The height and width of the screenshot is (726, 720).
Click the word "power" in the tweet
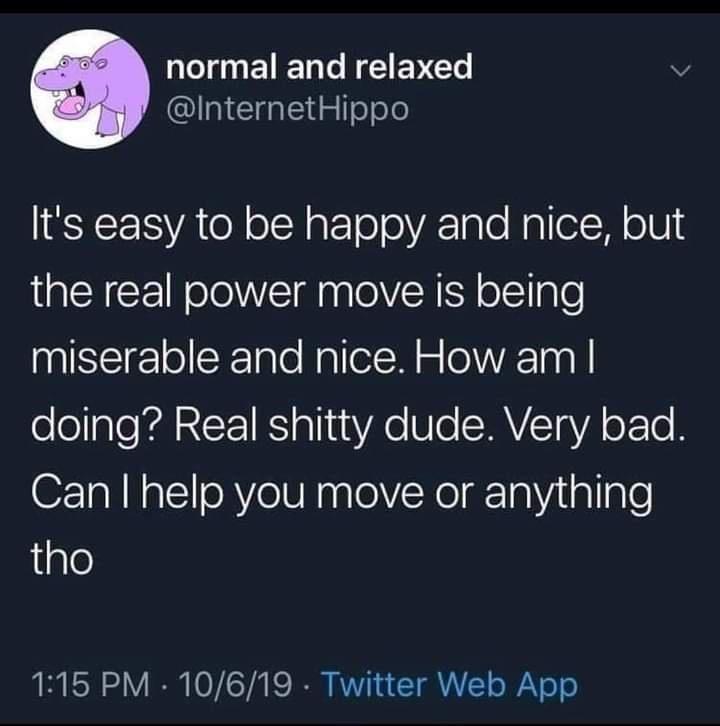click(x=257, y=295)
